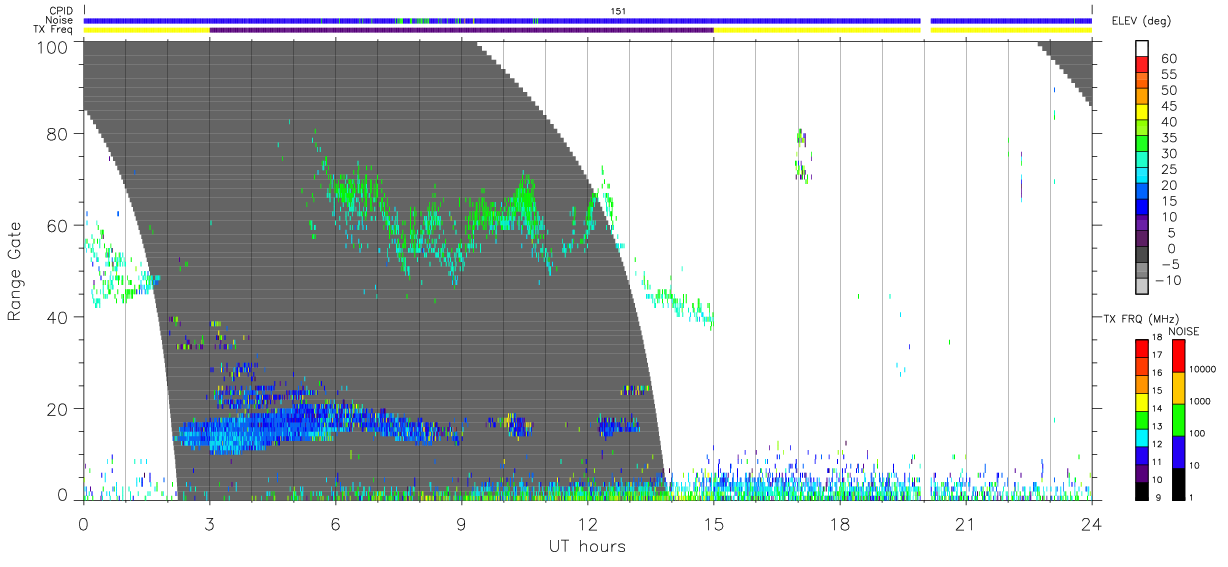
Task: Click the 3 tick on the UT hours axis
Action: tap(209, 524)
